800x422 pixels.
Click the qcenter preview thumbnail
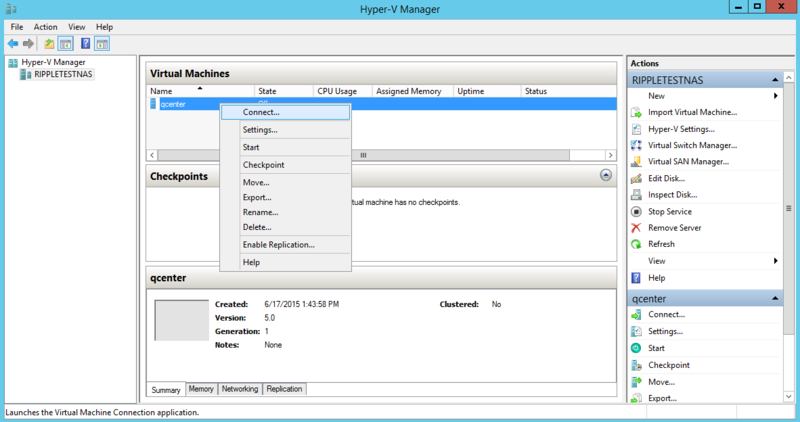182,320
